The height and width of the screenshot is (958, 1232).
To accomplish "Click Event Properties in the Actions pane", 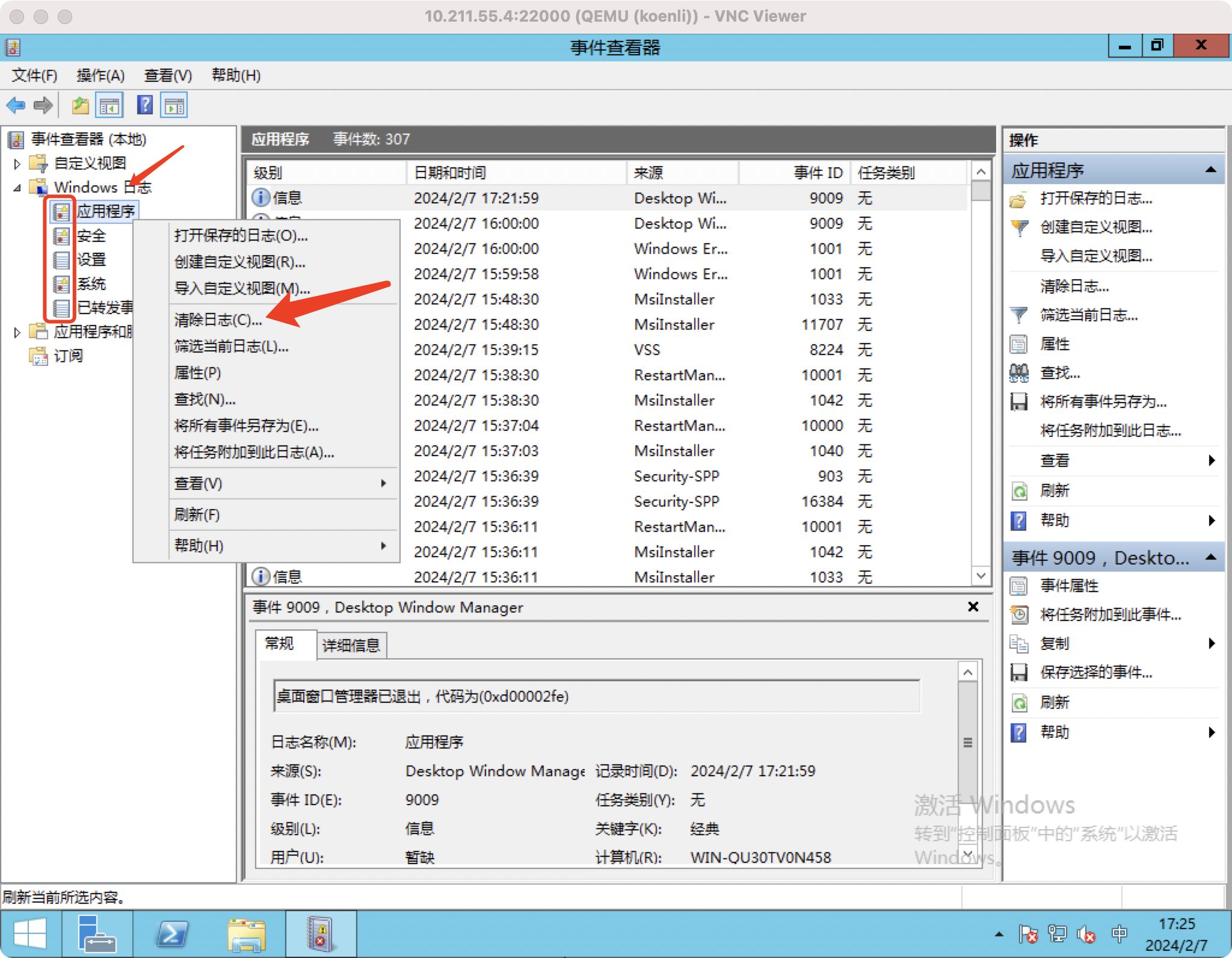I will pos(1069,586).
